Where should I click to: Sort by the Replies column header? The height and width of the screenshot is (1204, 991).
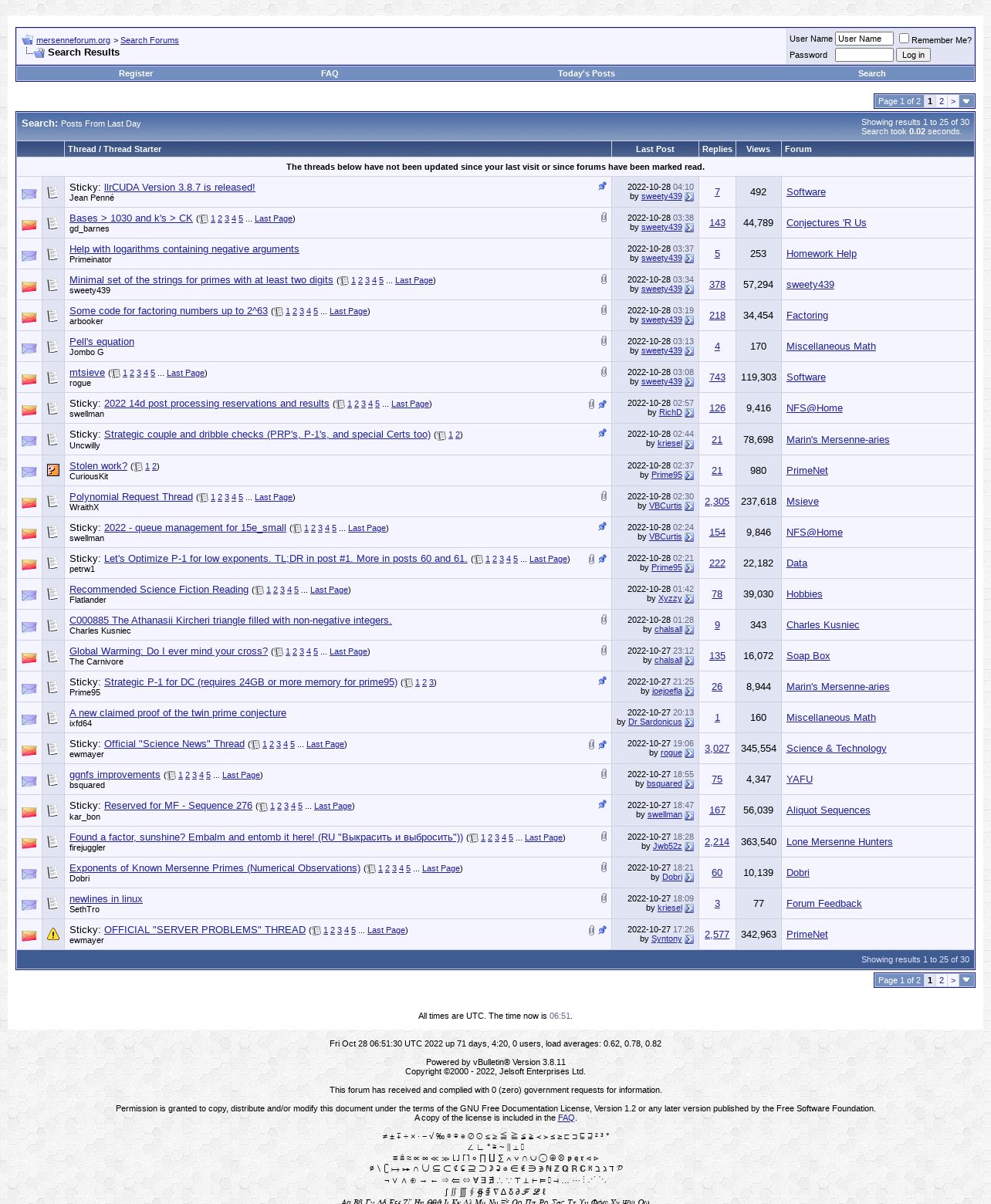(x=717, y=149)
